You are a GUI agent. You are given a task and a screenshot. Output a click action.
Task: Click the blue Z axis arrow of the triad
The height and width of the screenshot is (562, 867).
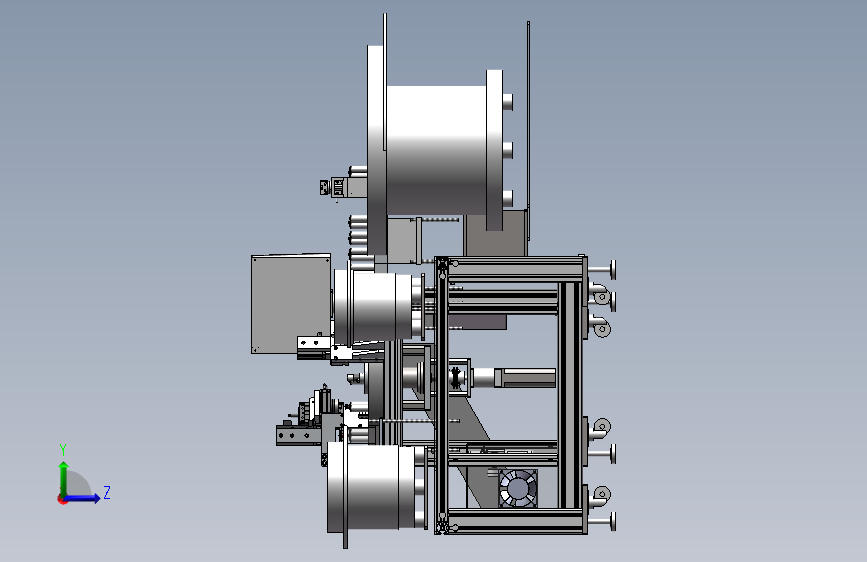pos(83,498)
